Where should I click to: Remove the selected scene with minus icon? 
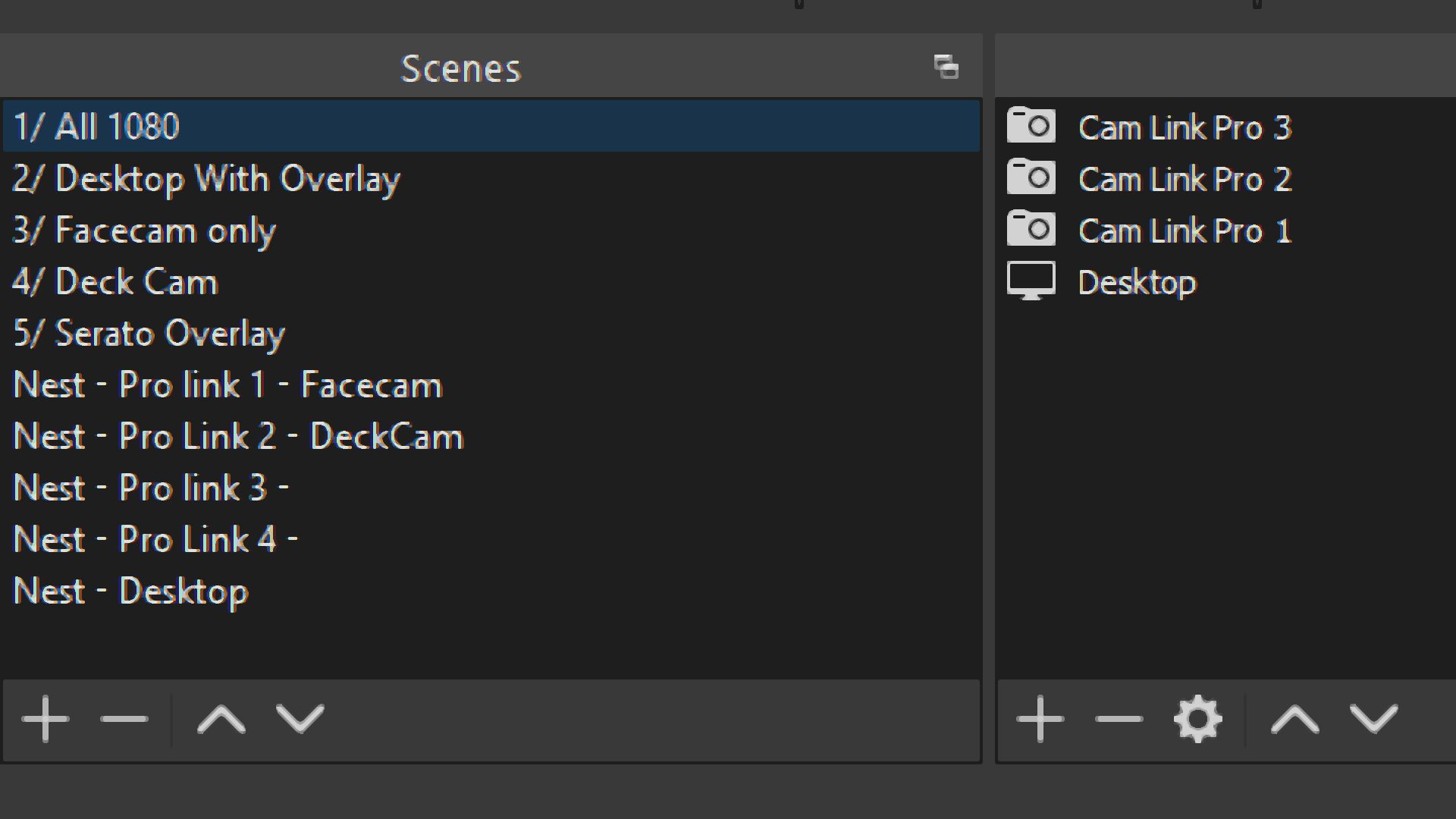pyautogui.click(x=124, y=718)
